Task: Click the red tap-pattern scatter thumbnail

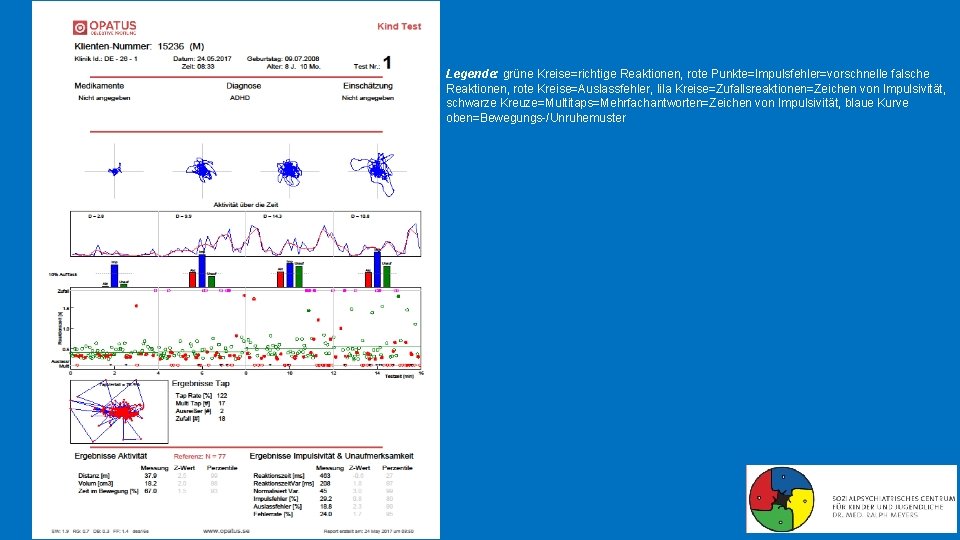Action: click(x=119, y=411)
